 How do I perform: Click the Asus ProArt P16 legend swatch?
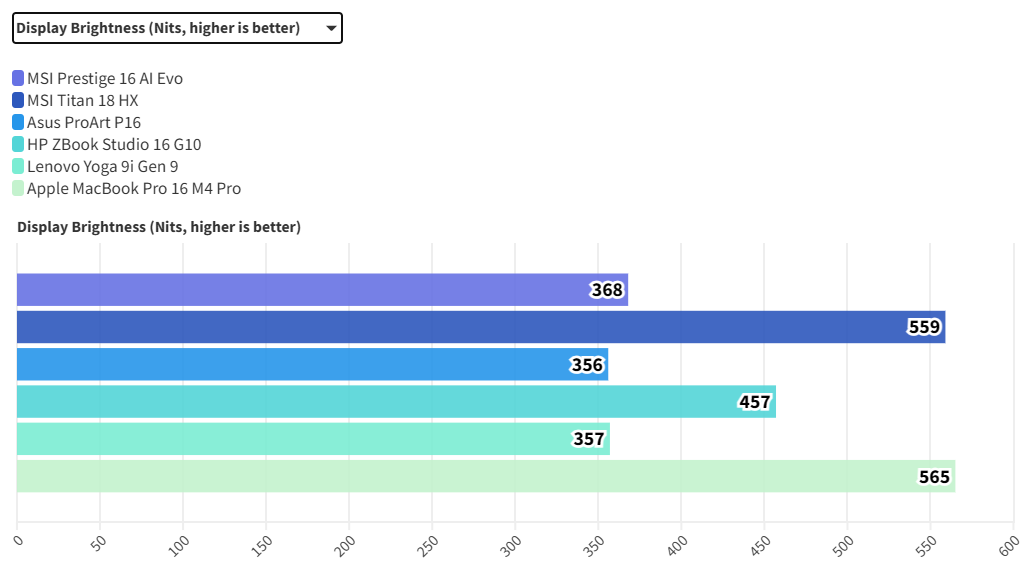18,122
